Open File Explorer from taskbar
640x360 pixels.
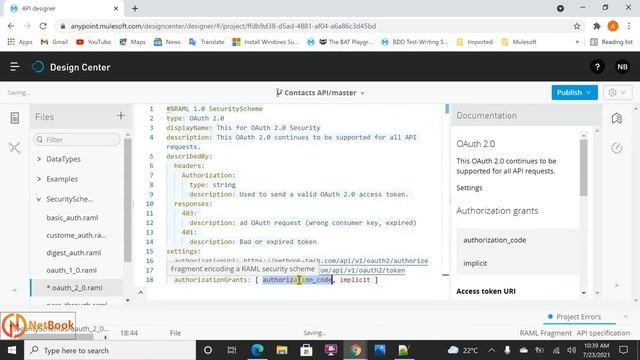[282, 350]
